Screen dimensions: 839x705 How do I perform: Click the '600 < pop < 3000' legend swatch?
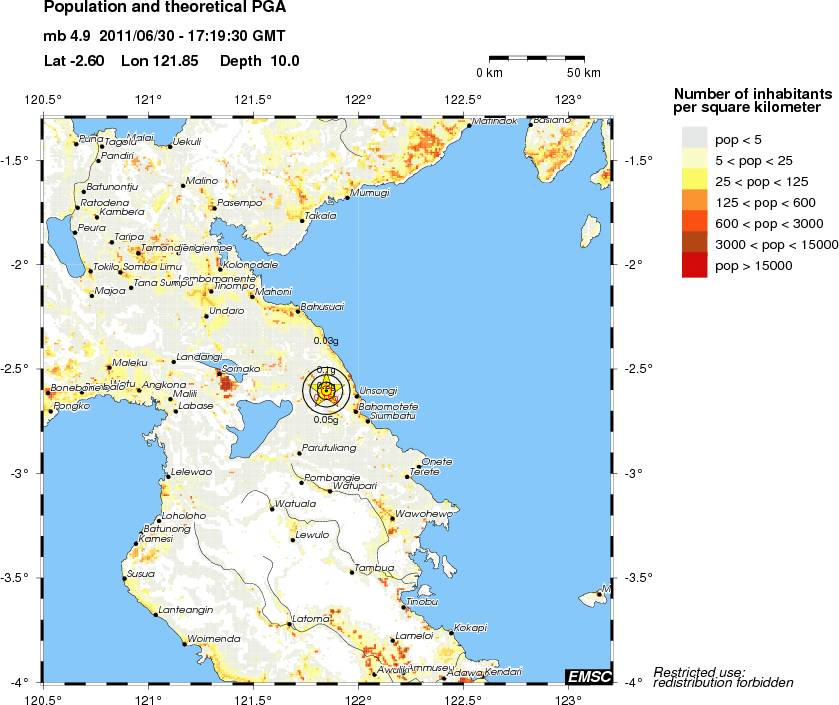coord(694,222)
